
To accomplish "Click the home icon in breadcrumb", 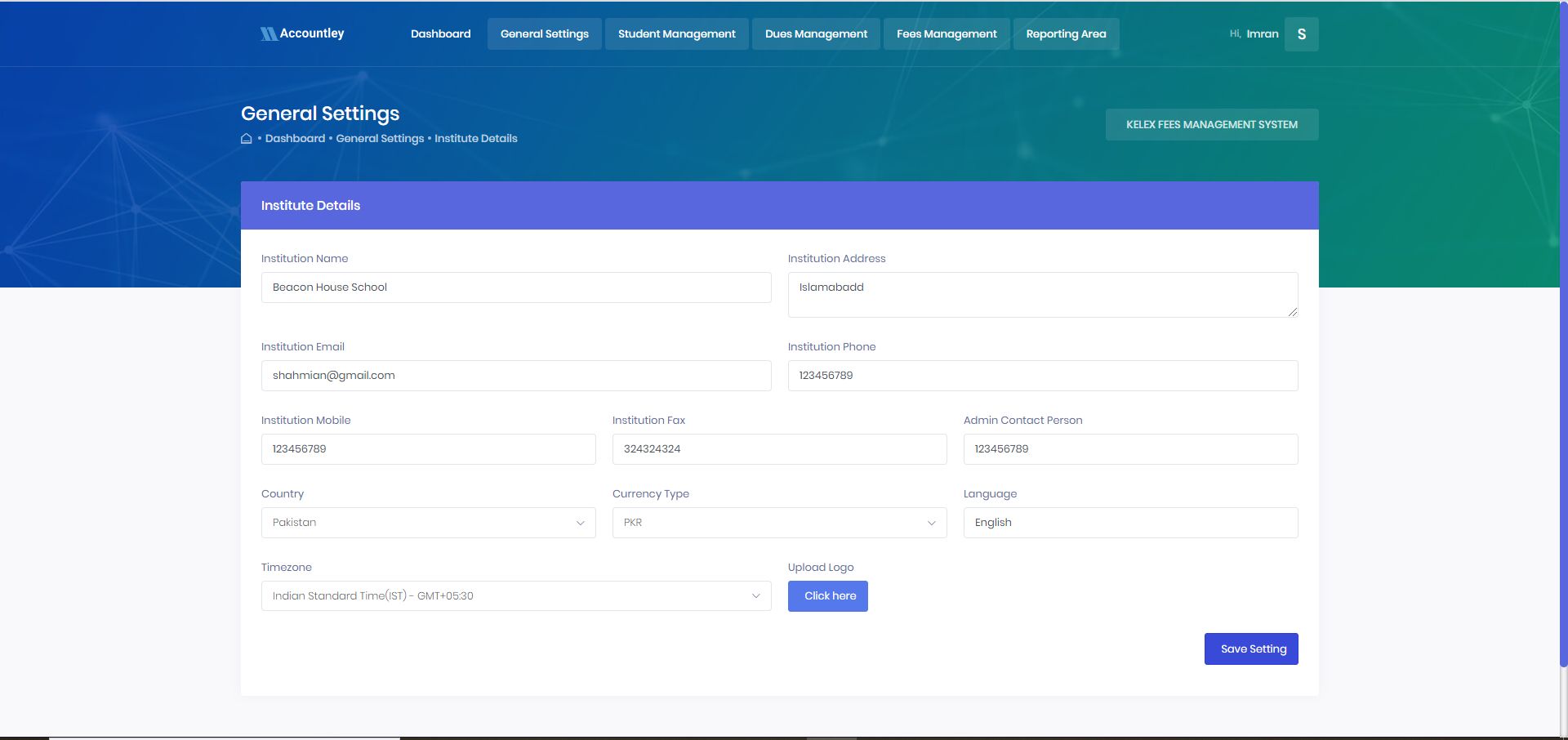I will 246,139.
